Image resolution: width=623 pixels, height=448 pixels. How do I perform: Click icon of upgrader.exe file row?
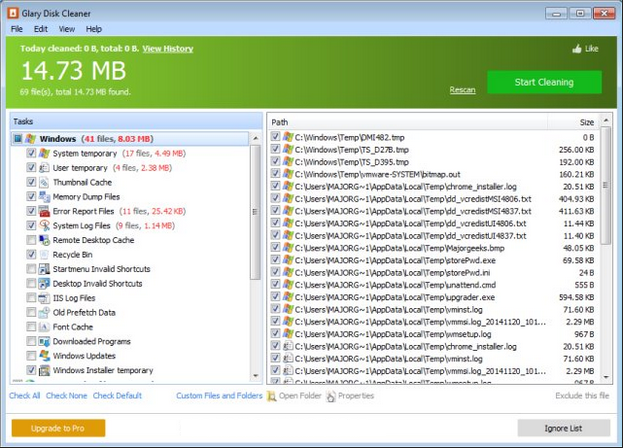point(288,297)
